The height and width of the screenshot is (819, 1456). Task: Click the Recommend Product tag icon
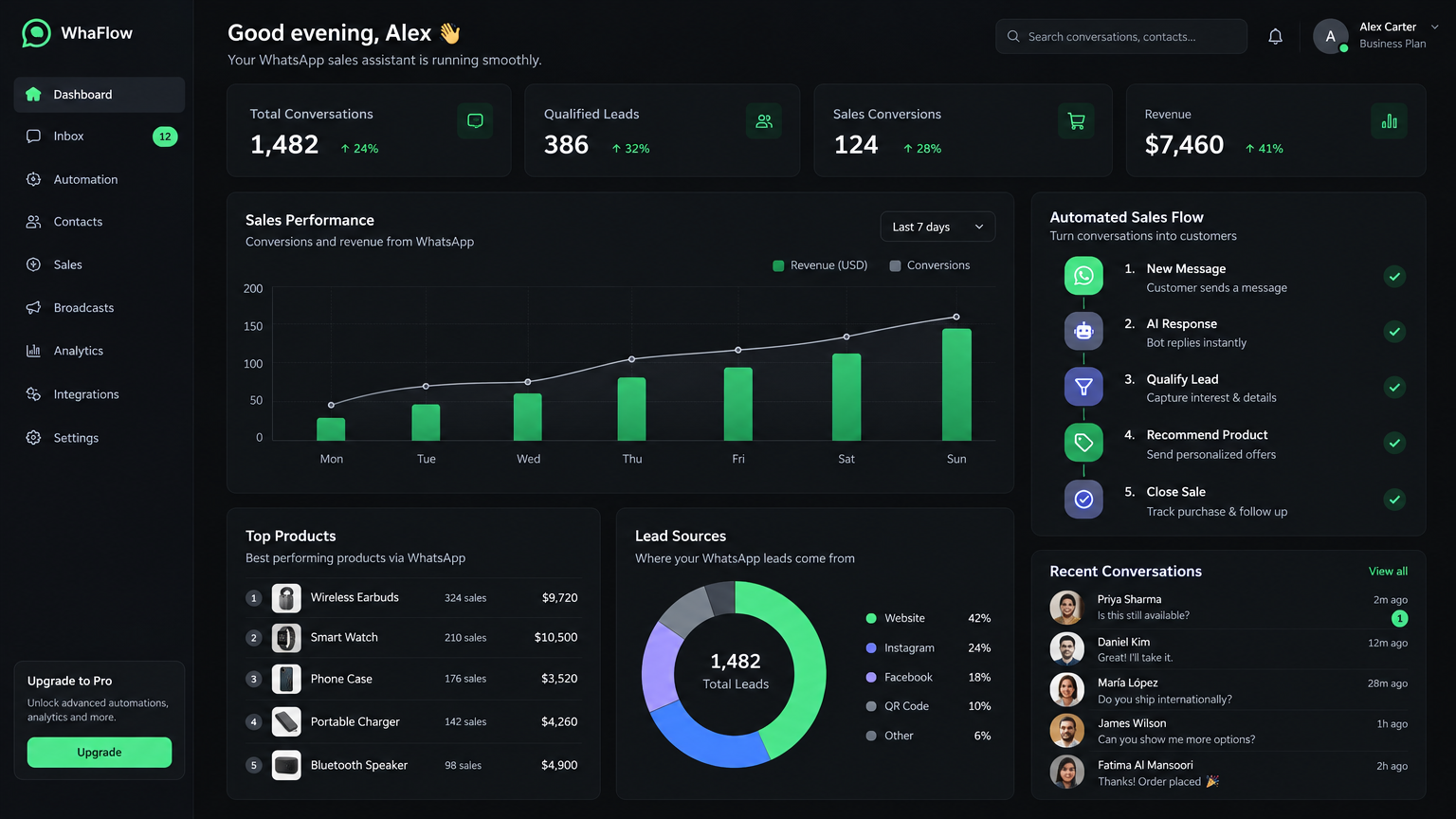pos(1083,443)
